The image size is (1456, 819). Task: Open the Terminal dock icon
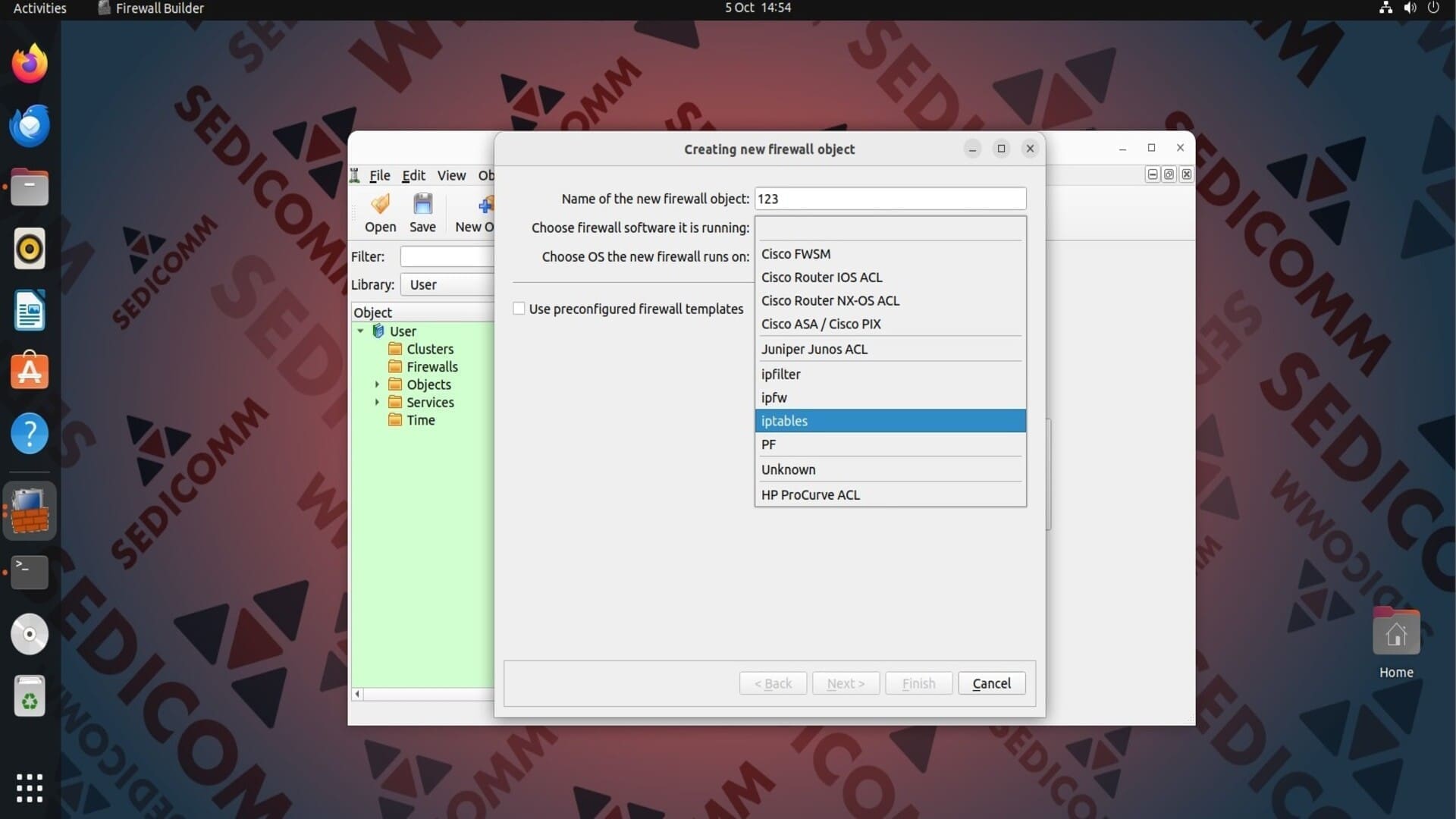pos(30,573)
